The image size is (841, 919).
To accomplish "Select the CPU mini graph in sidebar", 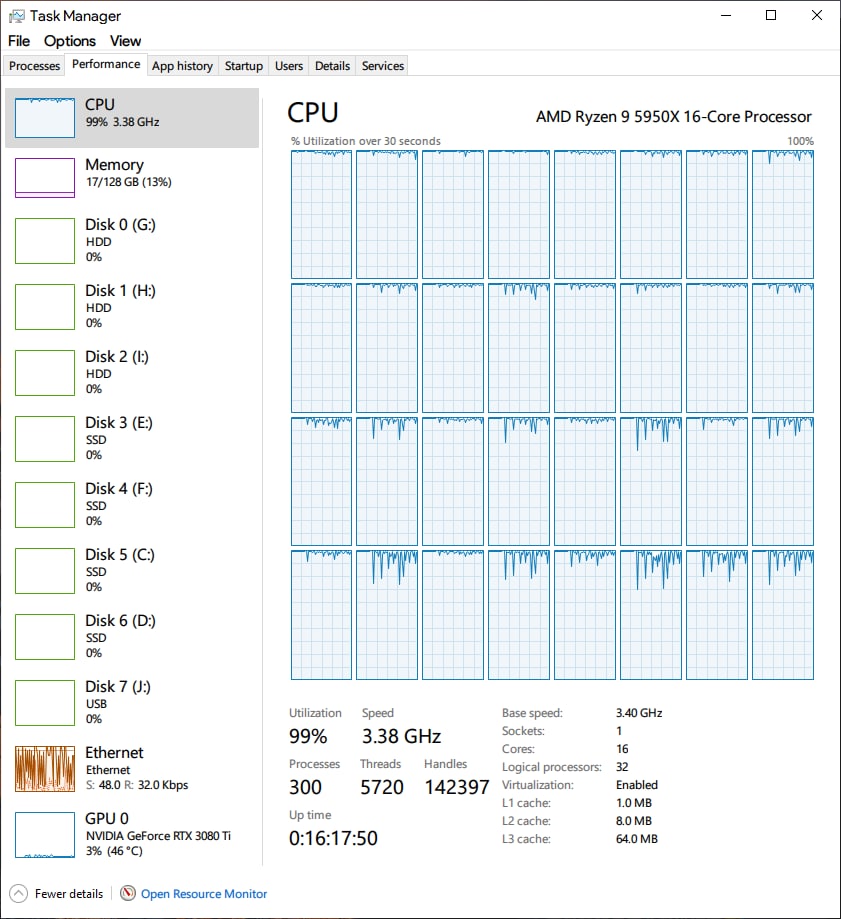I will click(x=45, y=118).
